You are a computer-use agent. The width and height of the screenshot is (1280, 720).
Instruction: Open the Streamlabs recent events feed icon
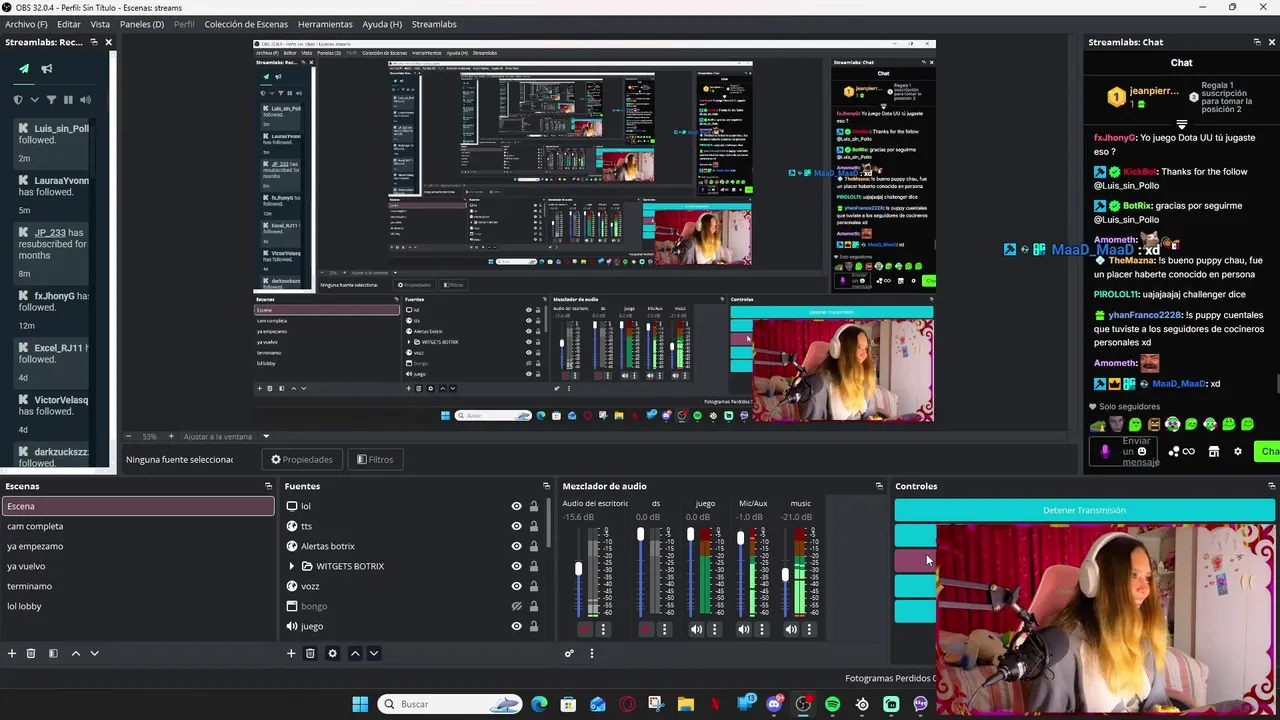coord(24,69)
